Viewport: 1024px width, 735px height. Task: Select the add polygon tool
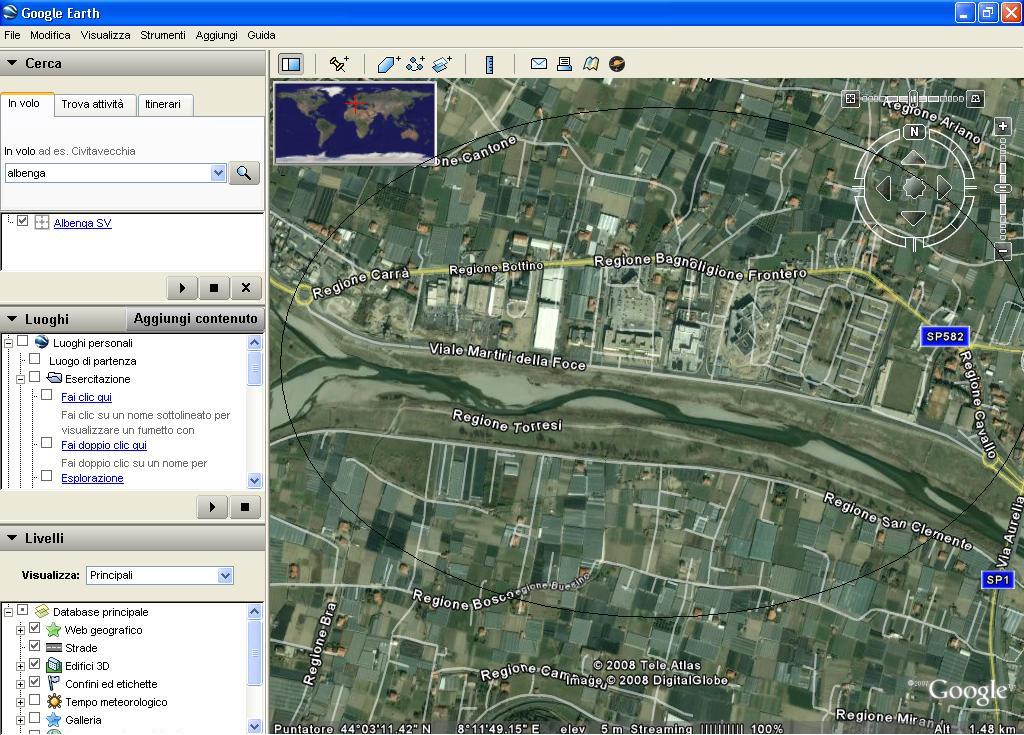tap(389, 64)
